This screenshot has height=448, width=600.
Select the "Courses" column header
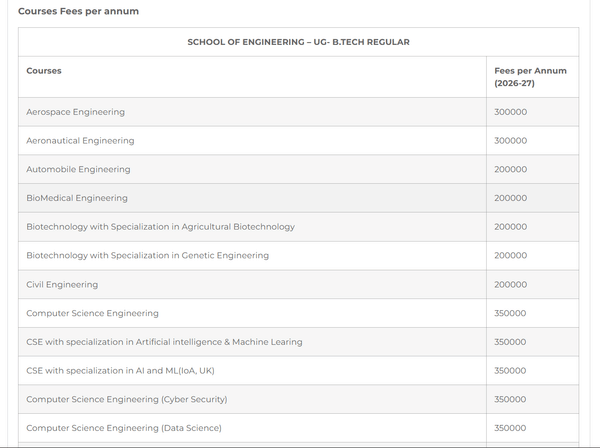pos(44,71)
